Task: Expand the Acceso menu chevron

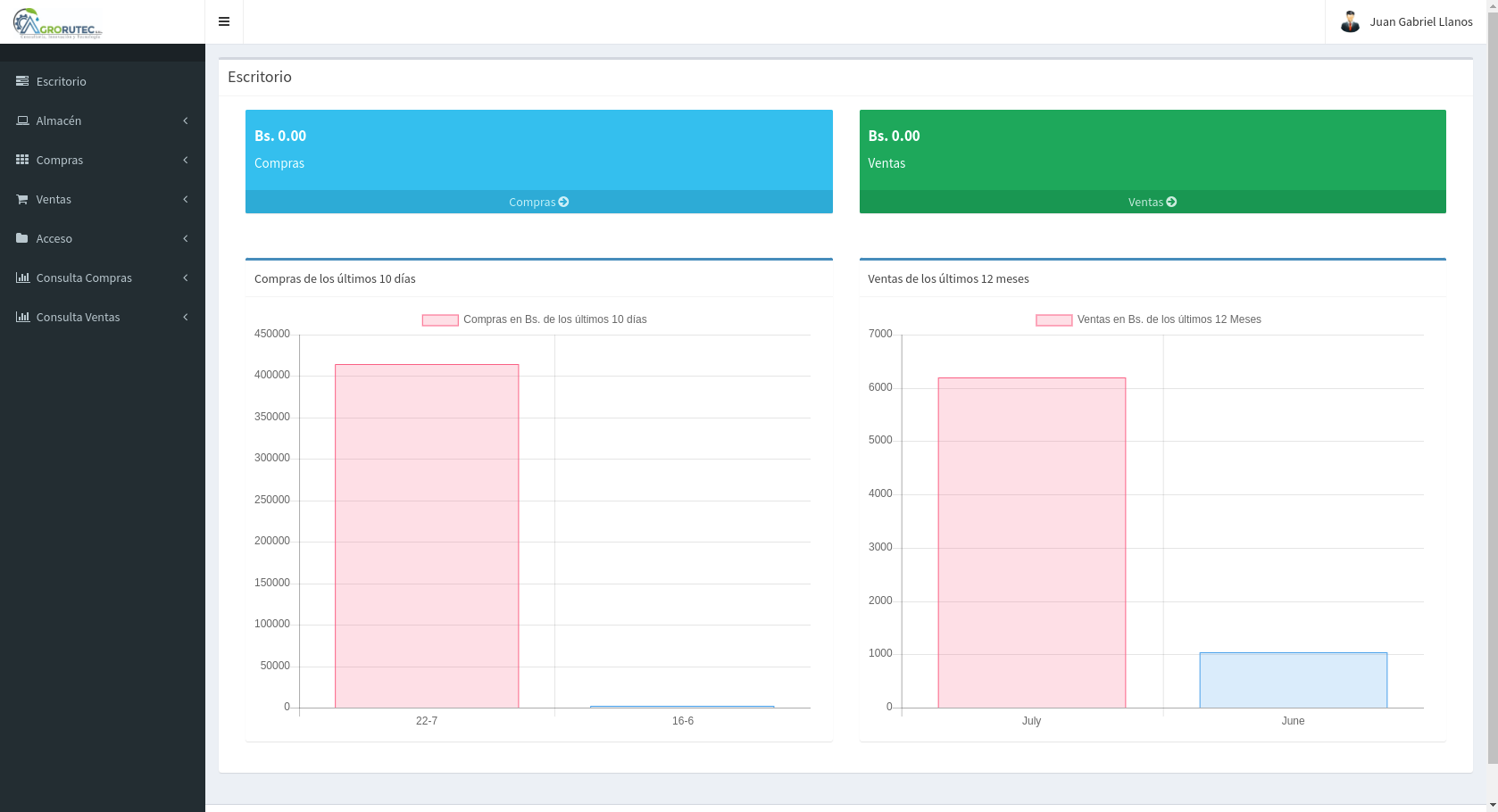Action: click(185, 238)
